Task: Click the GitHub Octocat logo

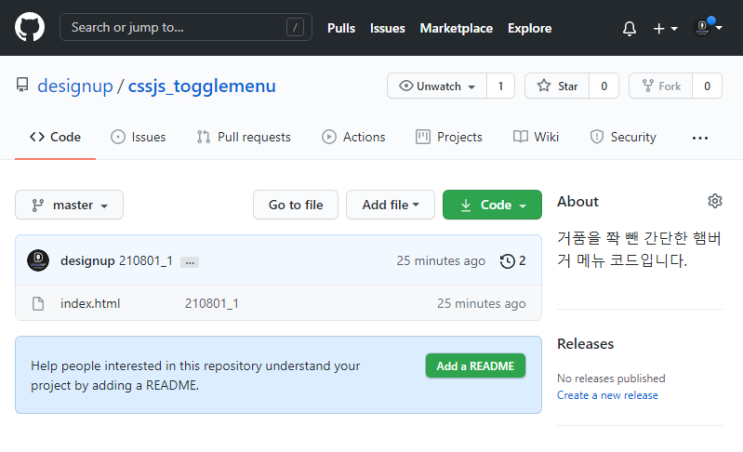Action: pos(29,27)
